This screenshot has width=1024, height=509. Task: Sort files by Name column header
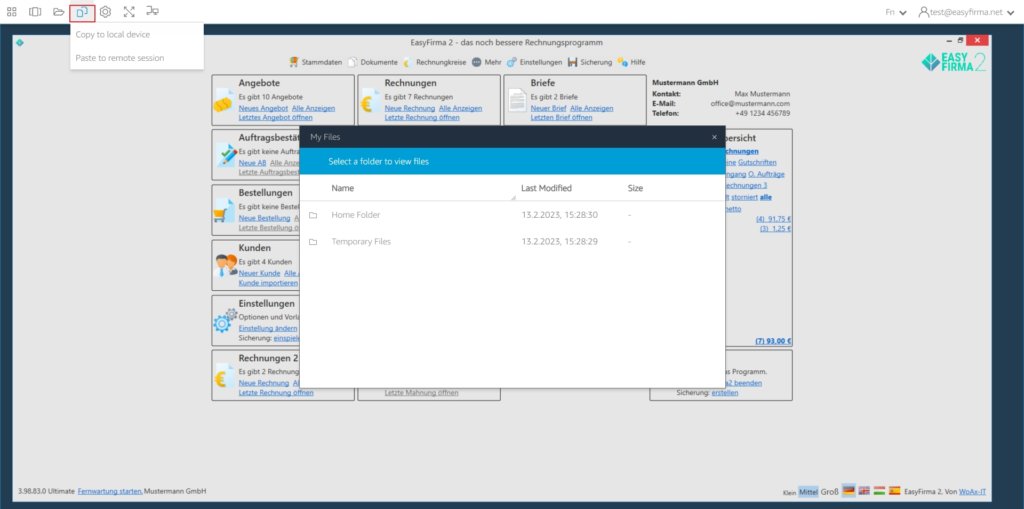coord(342,188)
